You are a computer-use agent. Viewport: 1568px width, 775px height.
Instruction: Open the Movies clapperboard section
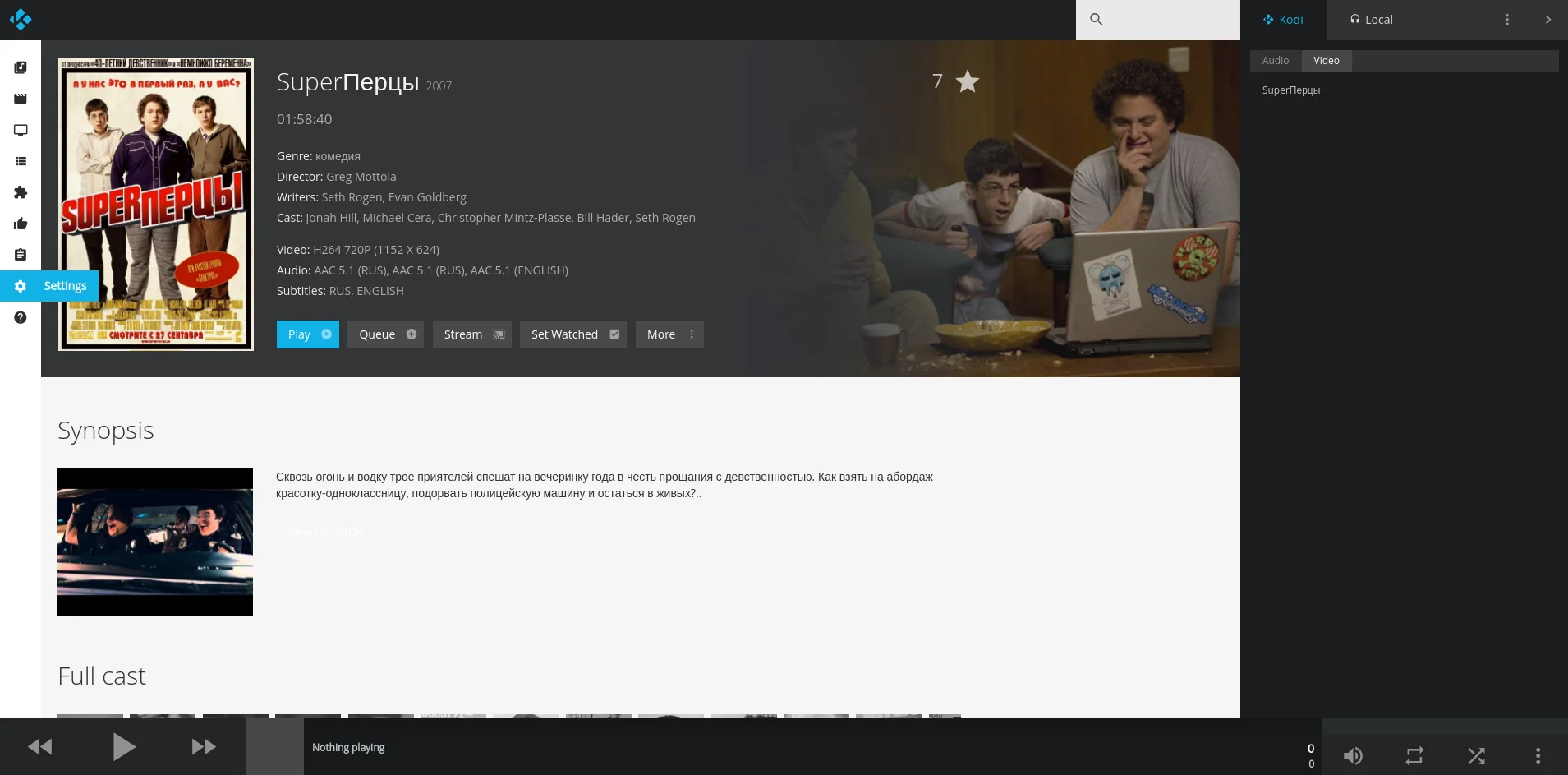point(21,99)
